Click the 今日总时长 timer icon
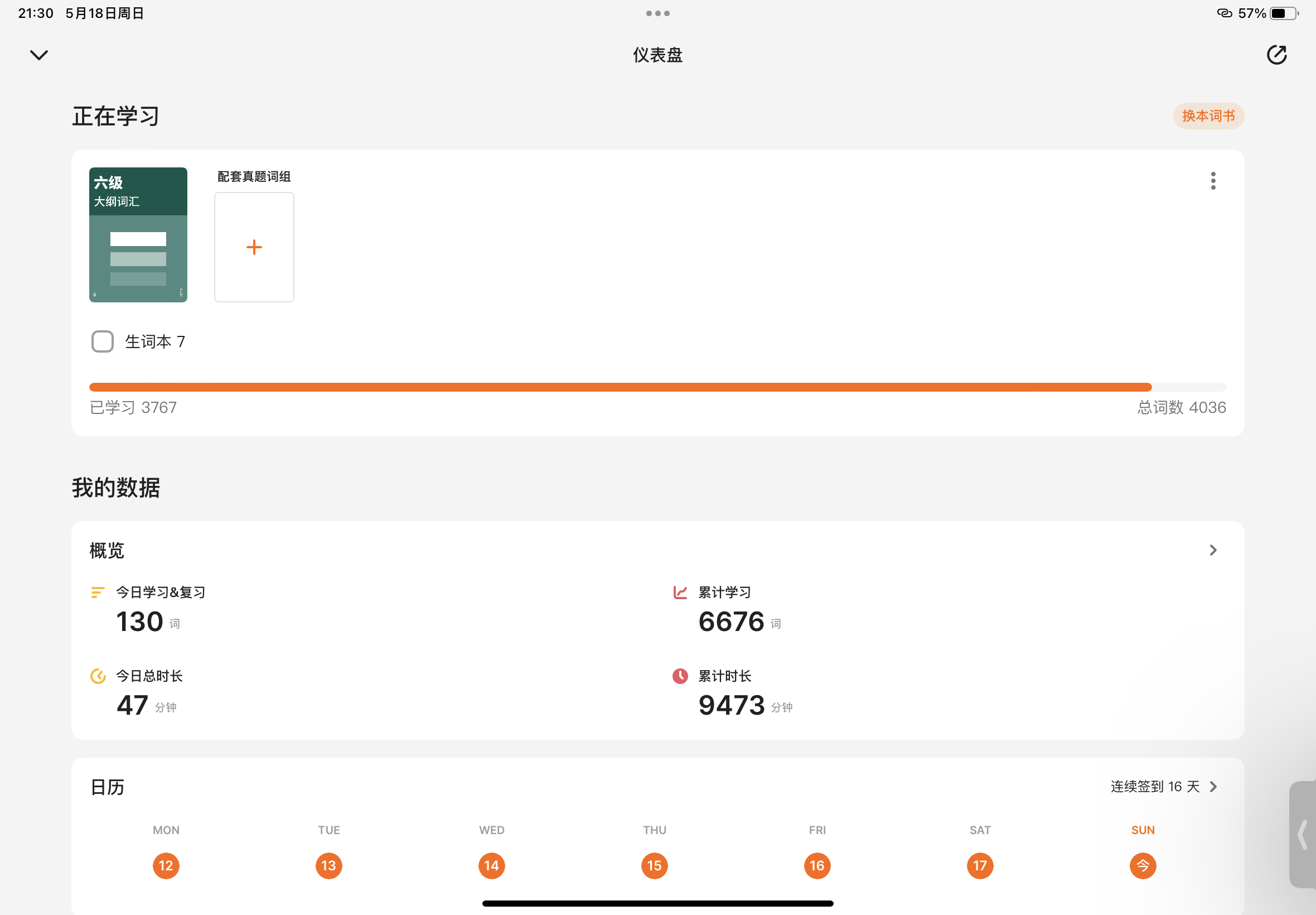 tap(98, 677)
